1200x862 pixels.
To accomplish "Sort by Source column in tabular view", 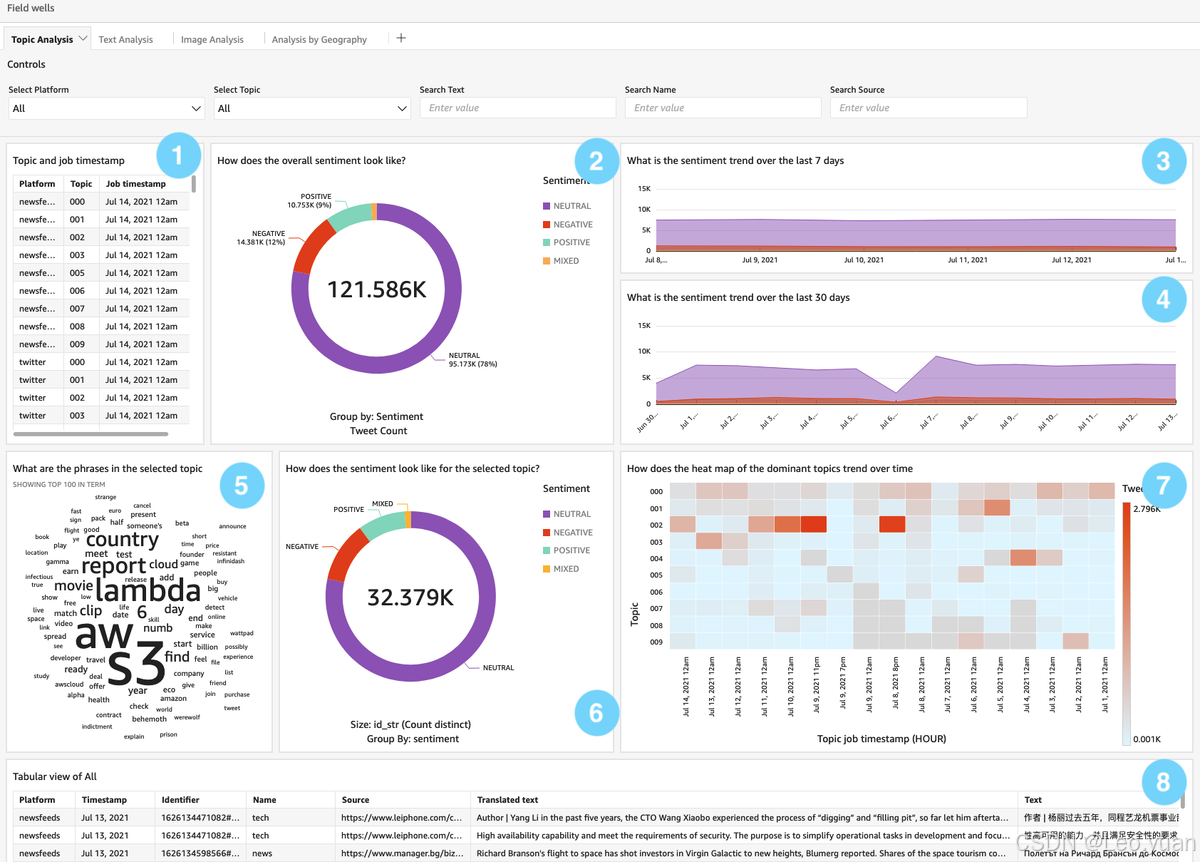I will [x=355, y=800].
